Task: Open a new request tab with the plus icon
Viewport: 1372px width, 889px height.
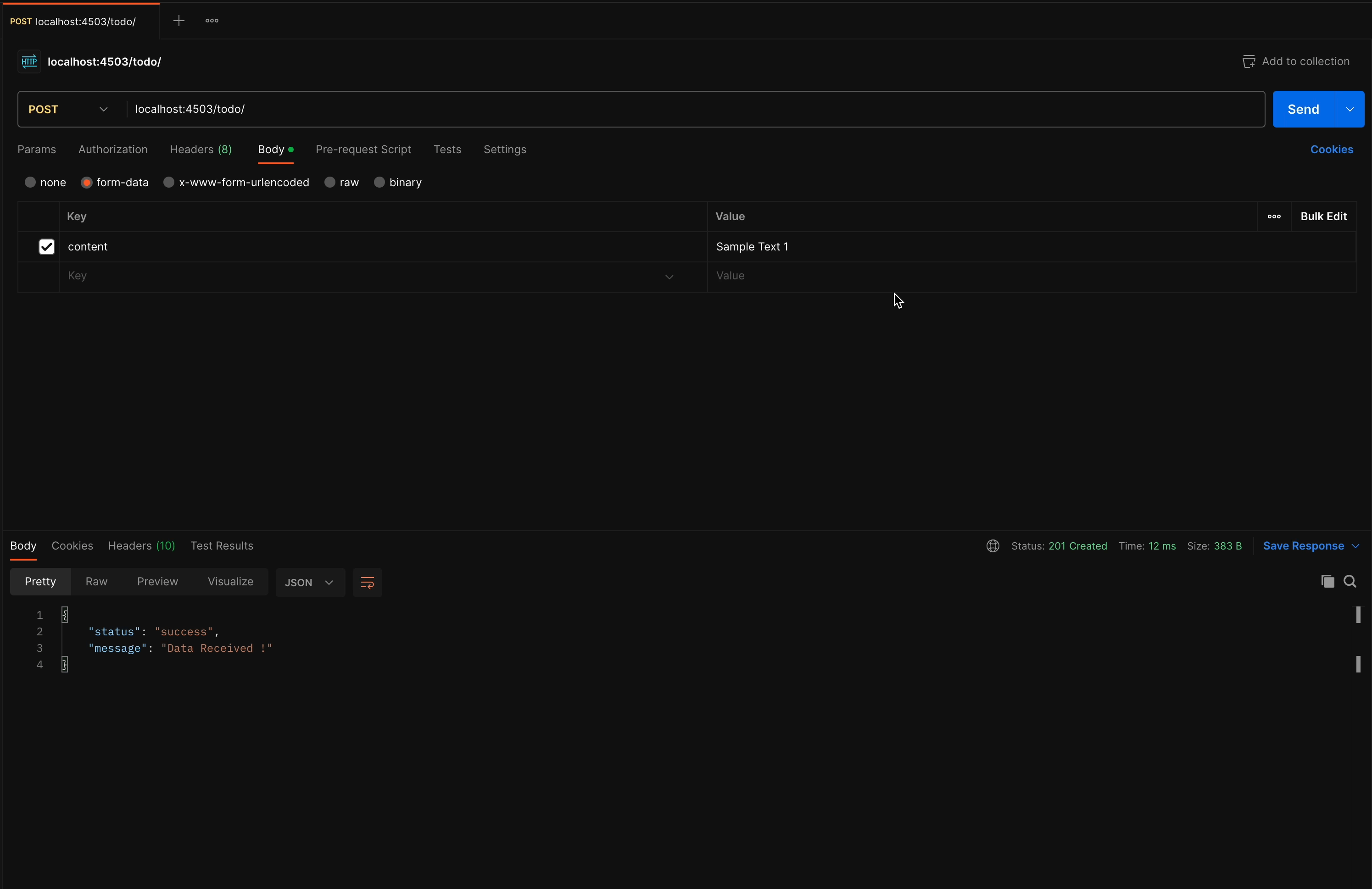Action: [179, 21]
